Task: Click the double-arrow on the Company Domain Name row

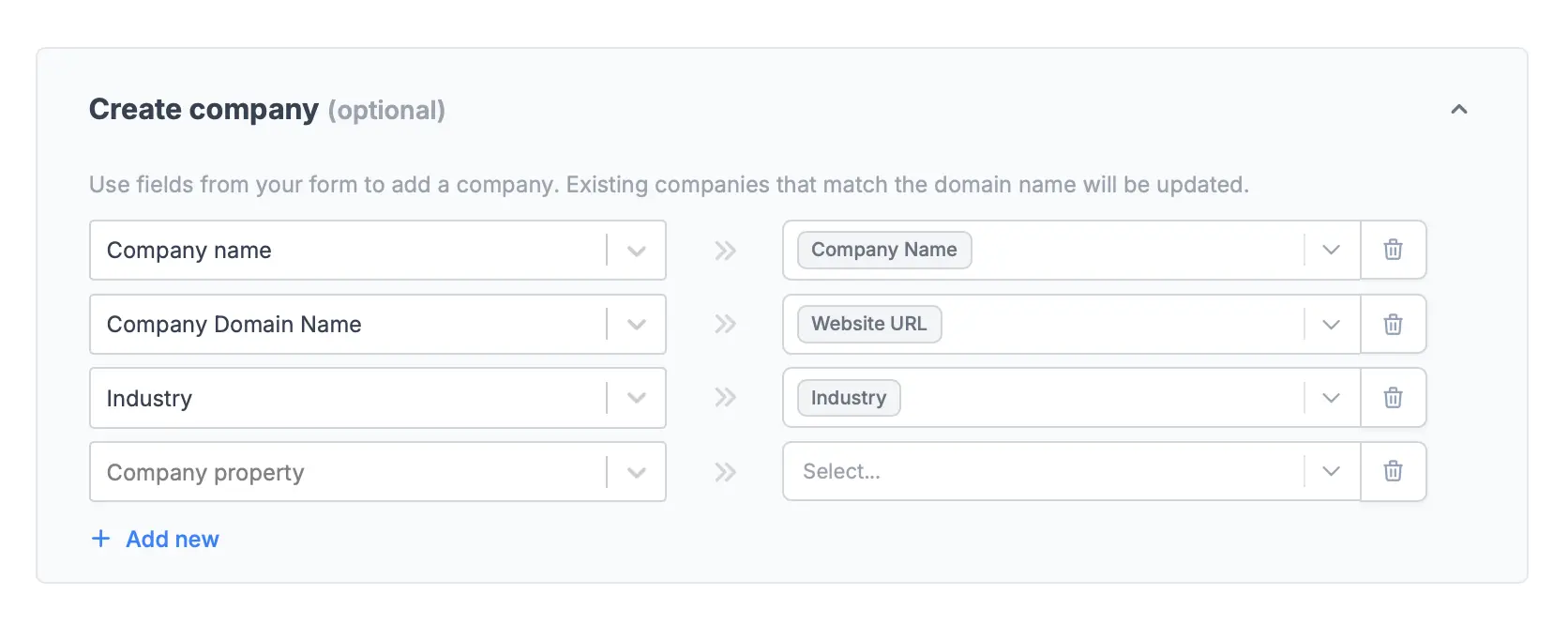Action: point(724,324)
